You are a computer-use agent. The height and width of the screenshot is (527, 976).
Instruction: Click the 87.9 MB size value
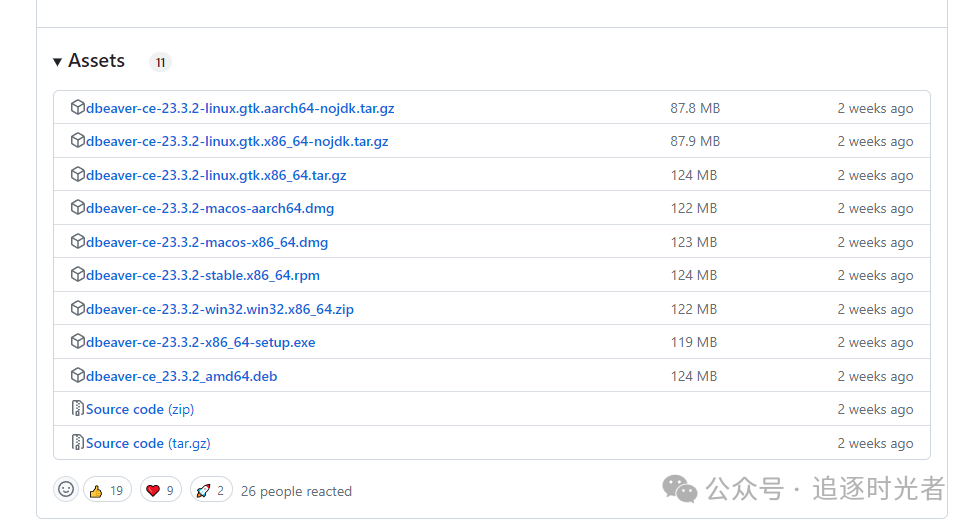pos(695,141)
